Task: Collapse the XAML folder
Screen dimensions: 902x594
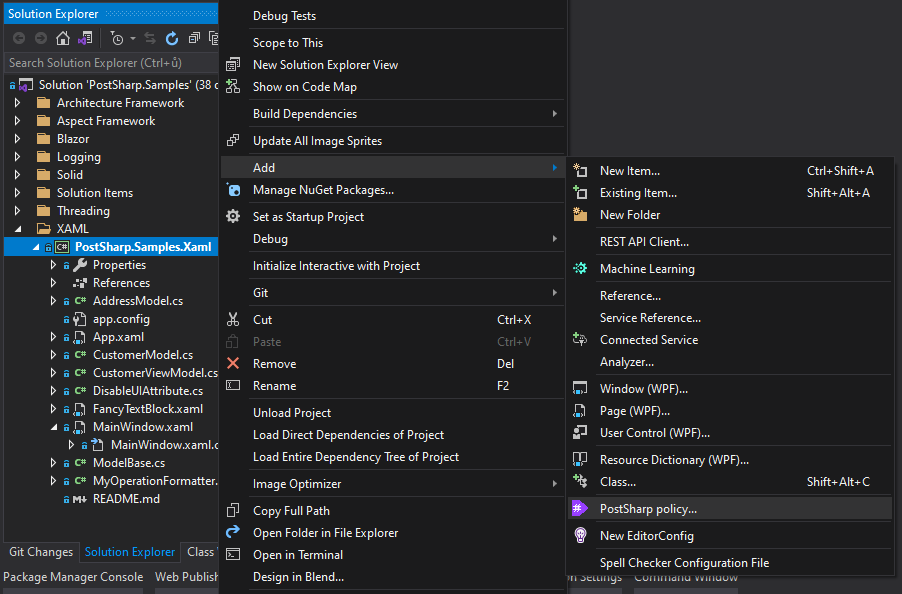Action: coord(17,229)
